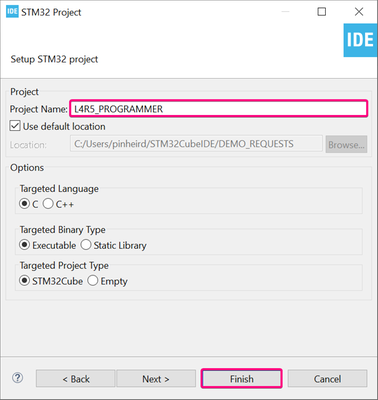Click the Targeted Binary Type label

click(62, 230)
